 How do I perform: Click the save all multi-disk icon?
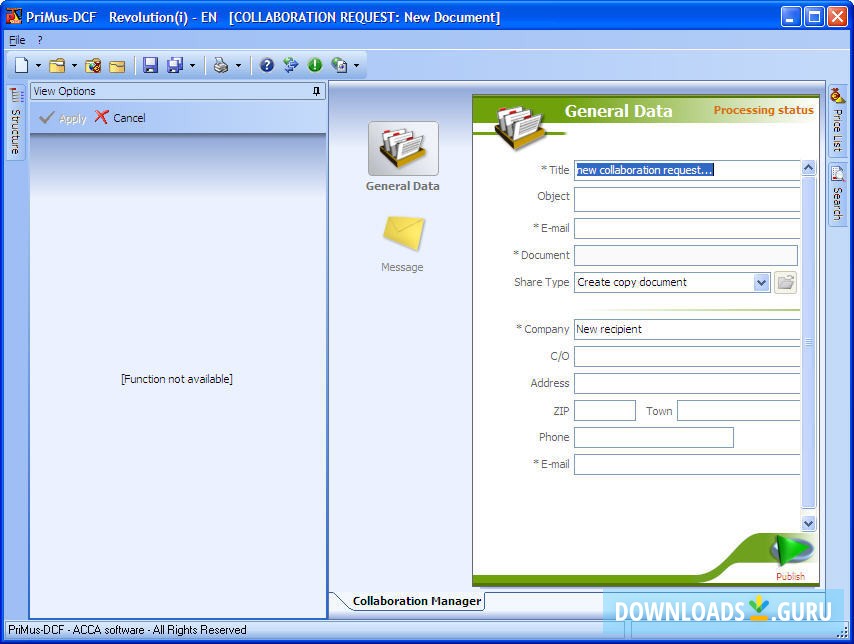click(175, 65)
